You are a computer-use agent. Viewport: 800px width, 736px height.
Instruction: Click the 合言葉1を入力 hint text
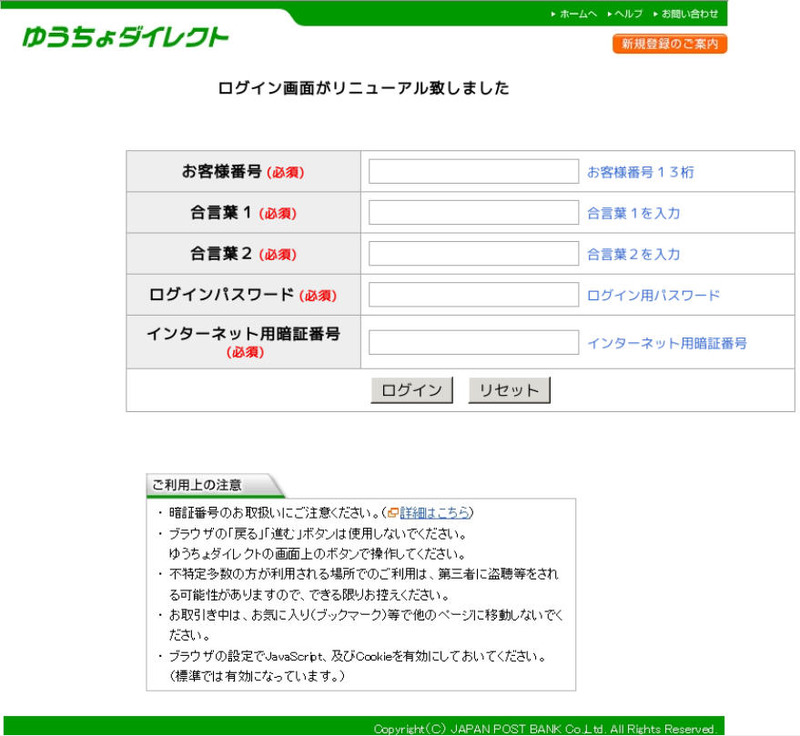coord(633,213)
